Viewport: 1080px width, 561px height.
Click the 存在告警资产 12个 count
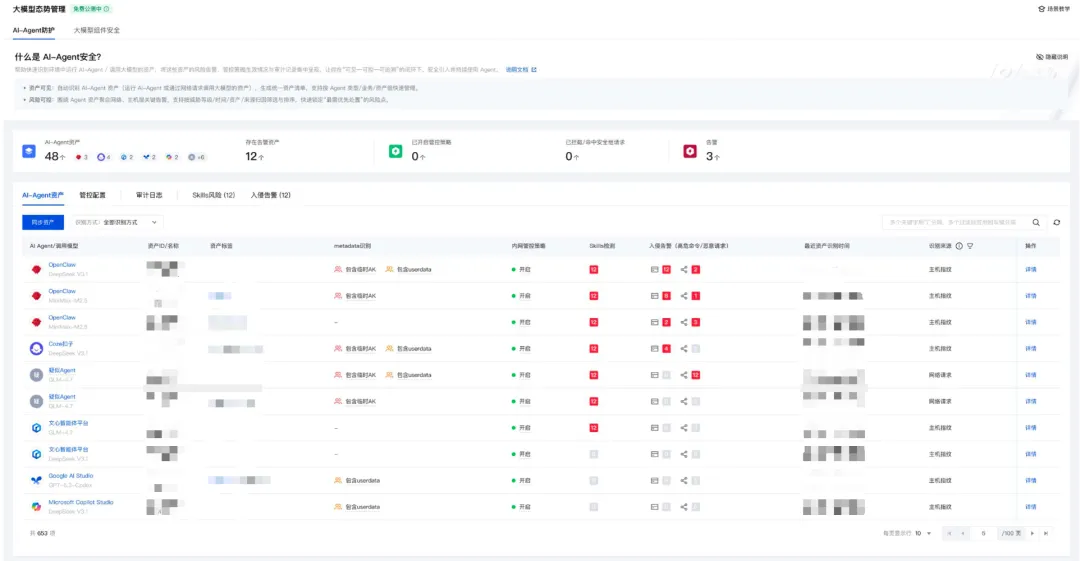[x=254, y=156]
